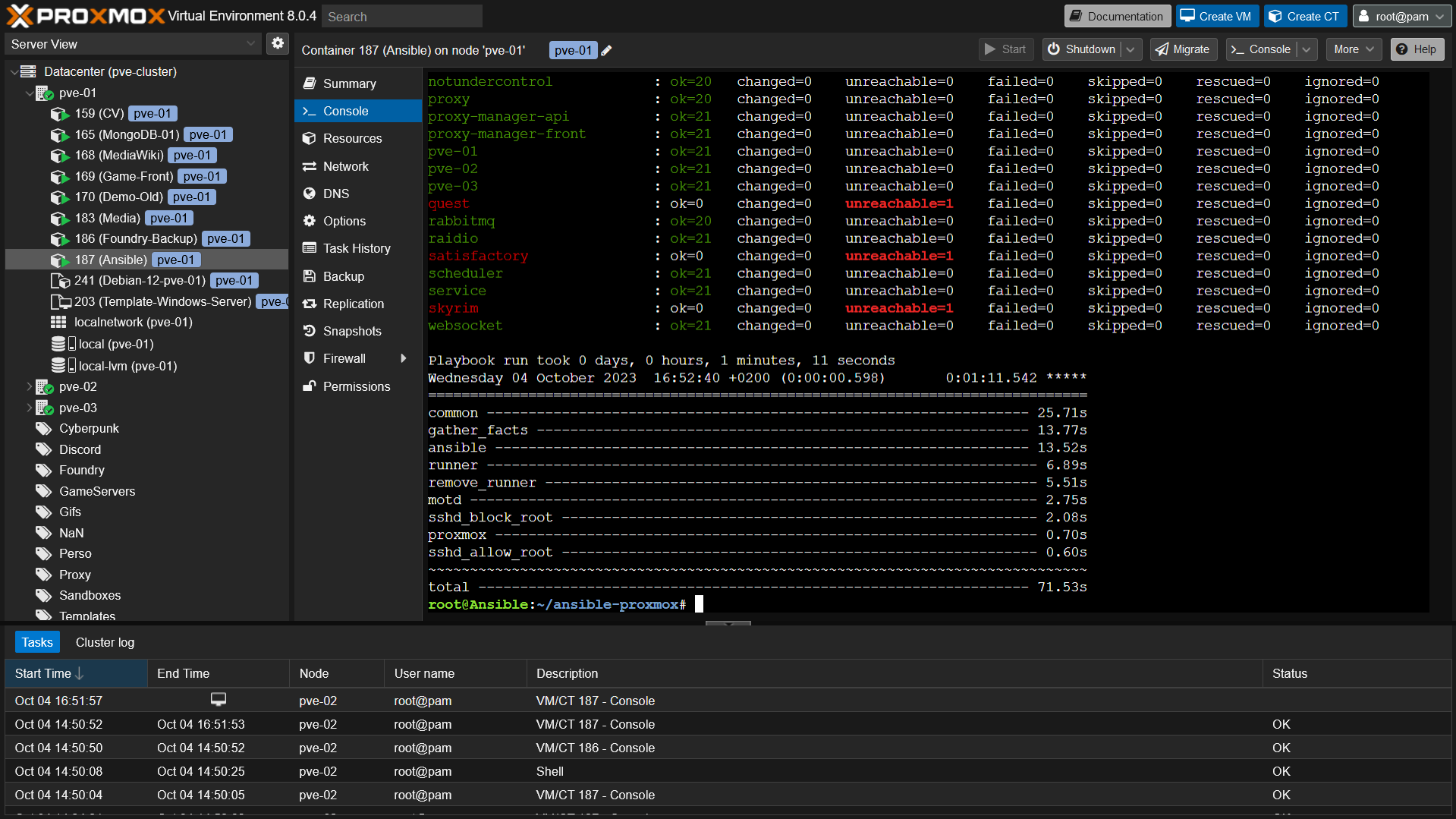Open the Snapshots section
The width and height of the screenshot is (1456, 819).
[357, 331]
